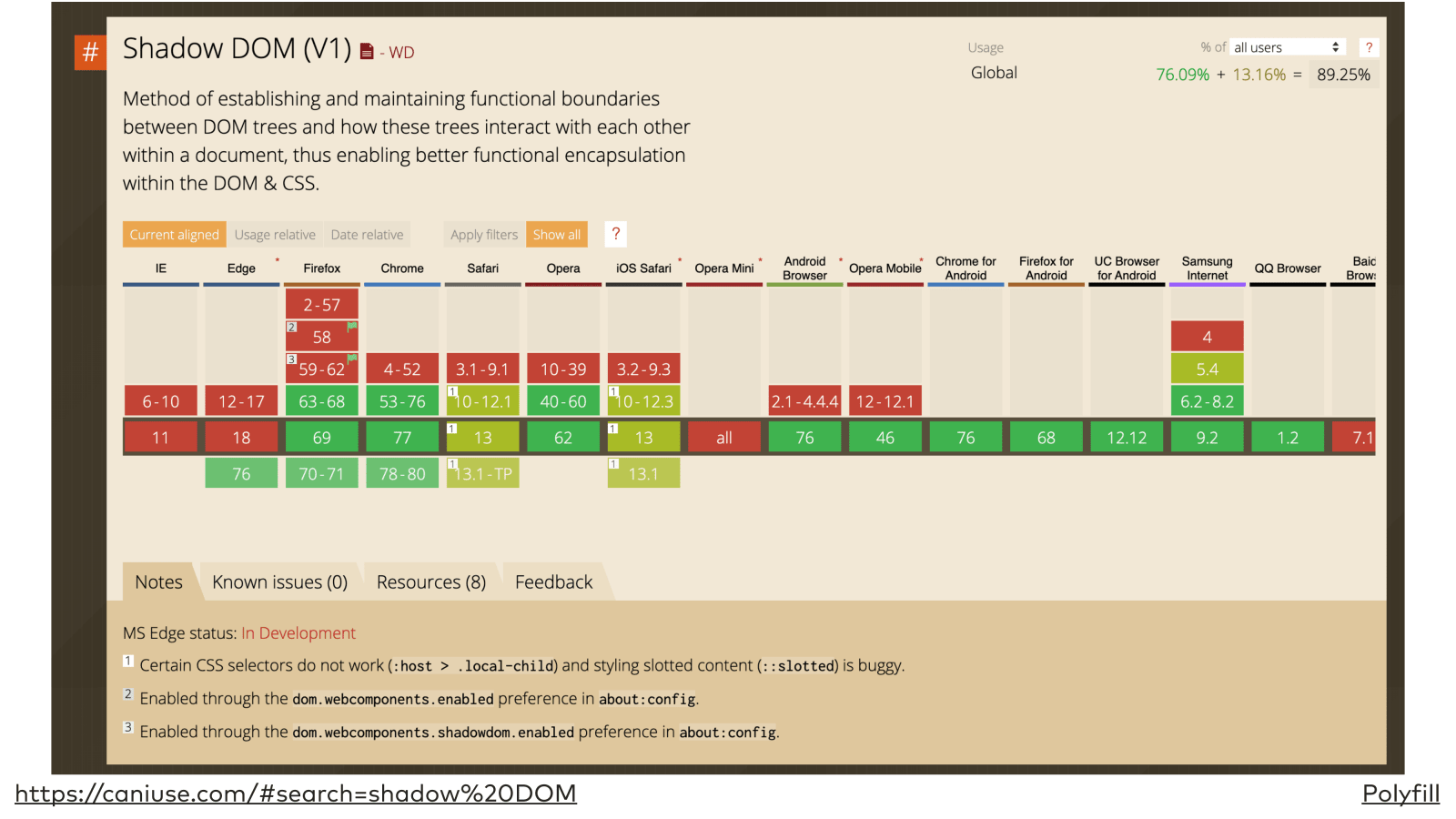Follow the 'In Development' Edge status link
This screenshot has width=1456, height=819.
[298, 633]
